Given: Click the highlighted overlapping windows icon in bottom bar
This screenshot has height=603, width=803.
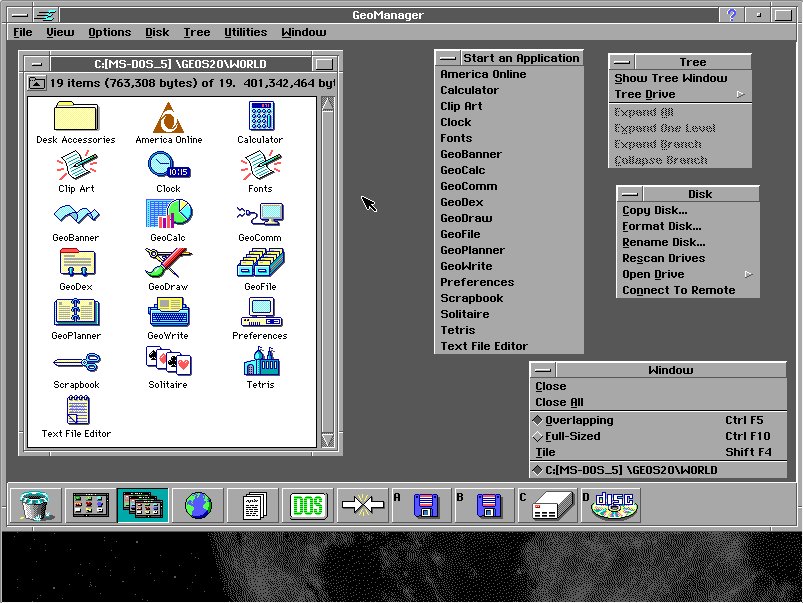Looking at the screenshot, I should tap(143, 505).
